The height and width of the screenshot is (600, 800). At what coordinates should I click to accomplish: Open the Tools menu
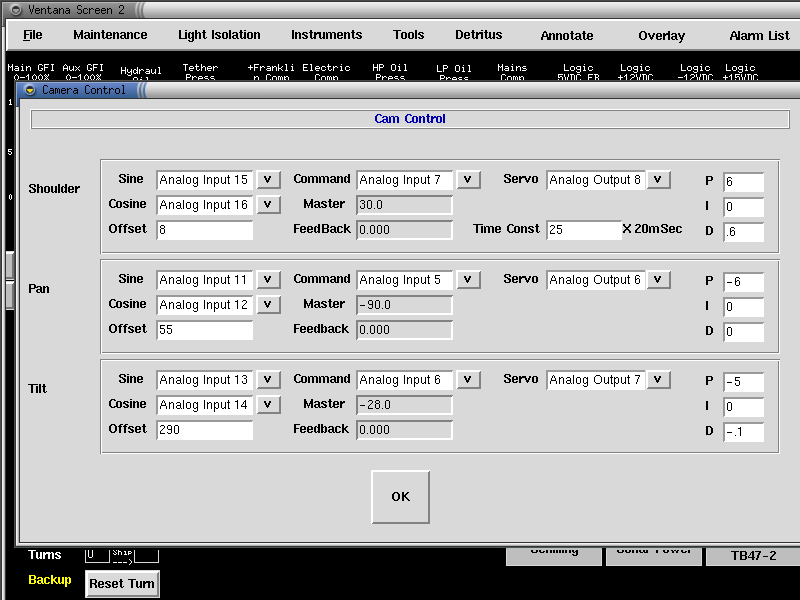[x=408, y=35]
